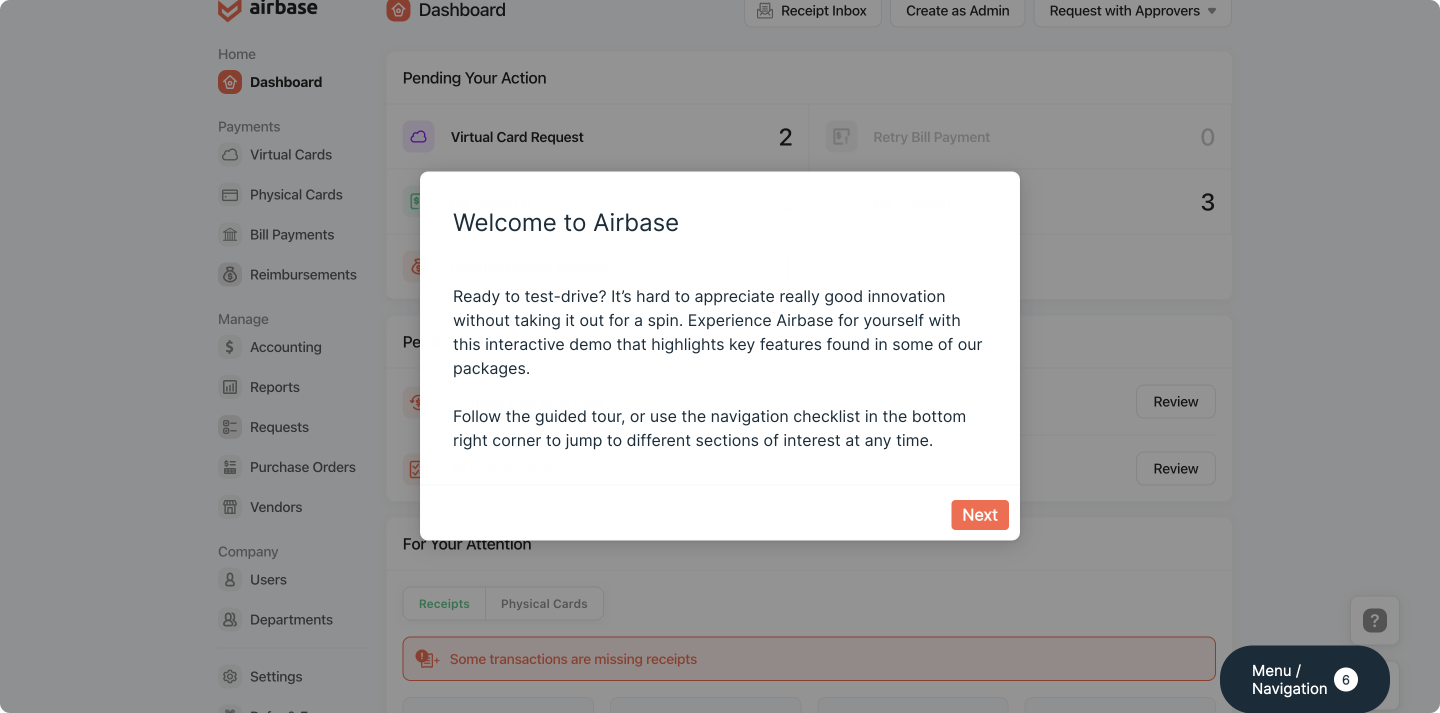Image resolution: width=1440 pixels, height=713 pixels.
Task: Click the Departments sidebar label
Action: (x=291, y=620)
